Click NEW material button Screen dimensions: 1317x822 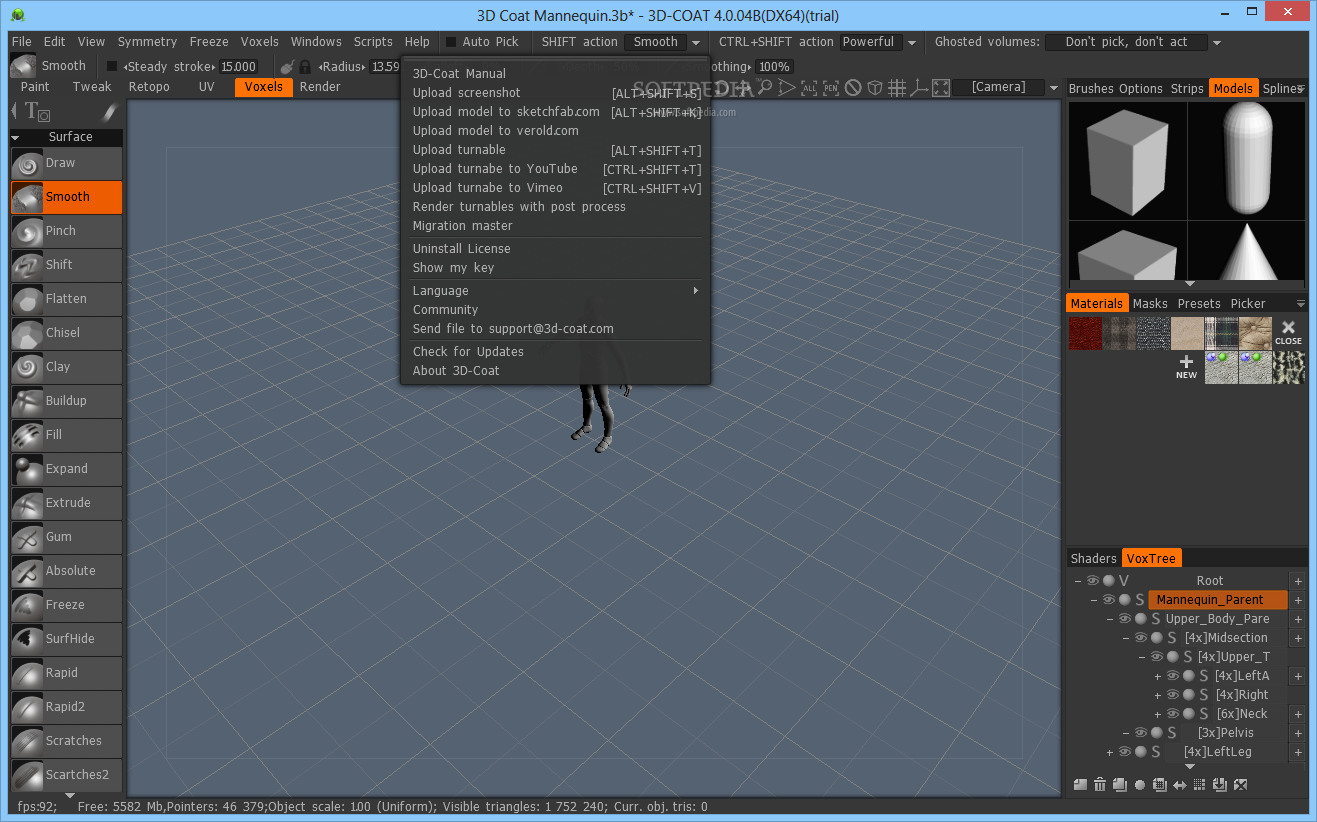(x=1186, y=367)
